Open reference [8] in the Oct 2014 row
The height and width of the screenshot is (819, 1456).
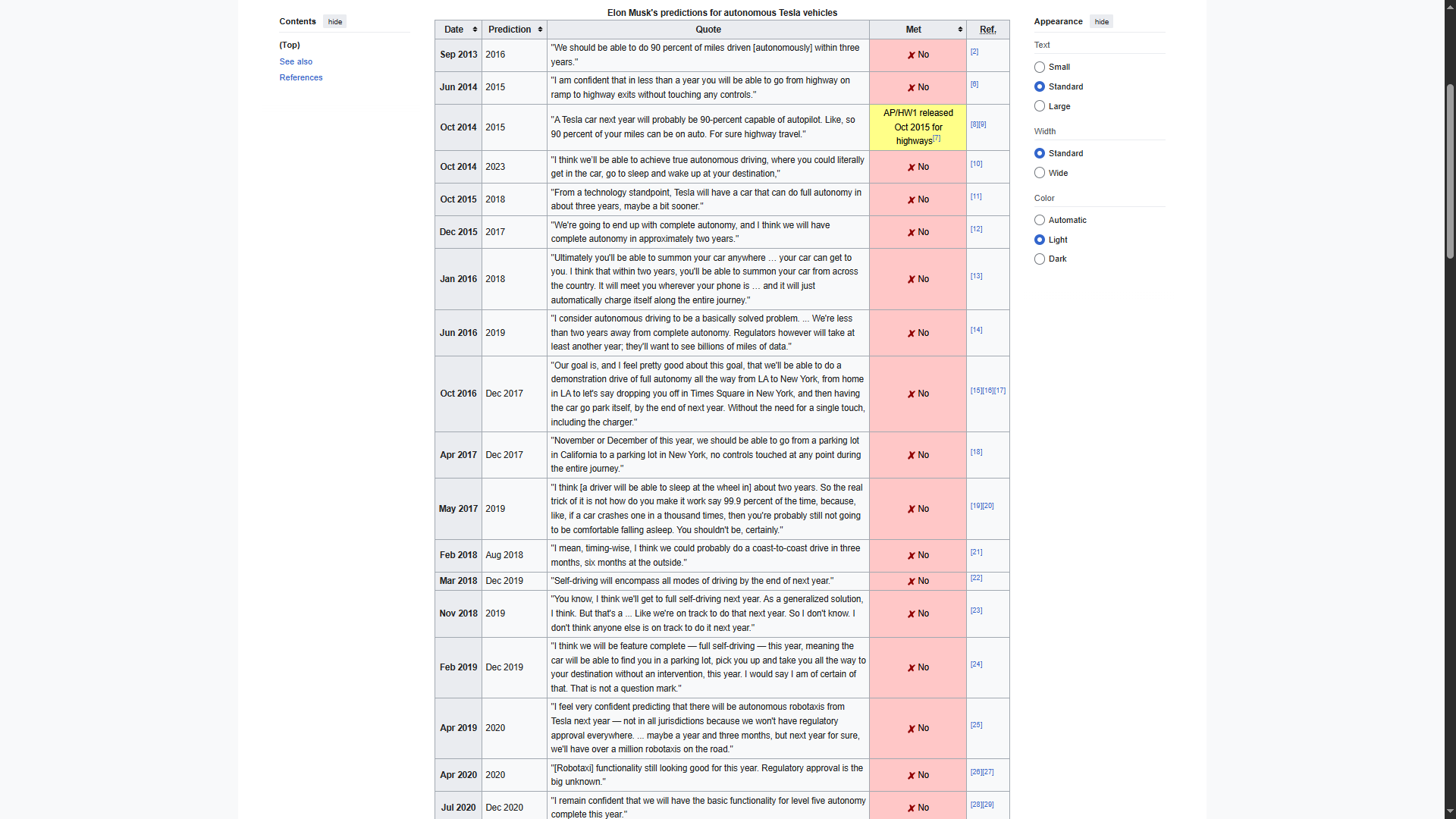tap(974, 125)
